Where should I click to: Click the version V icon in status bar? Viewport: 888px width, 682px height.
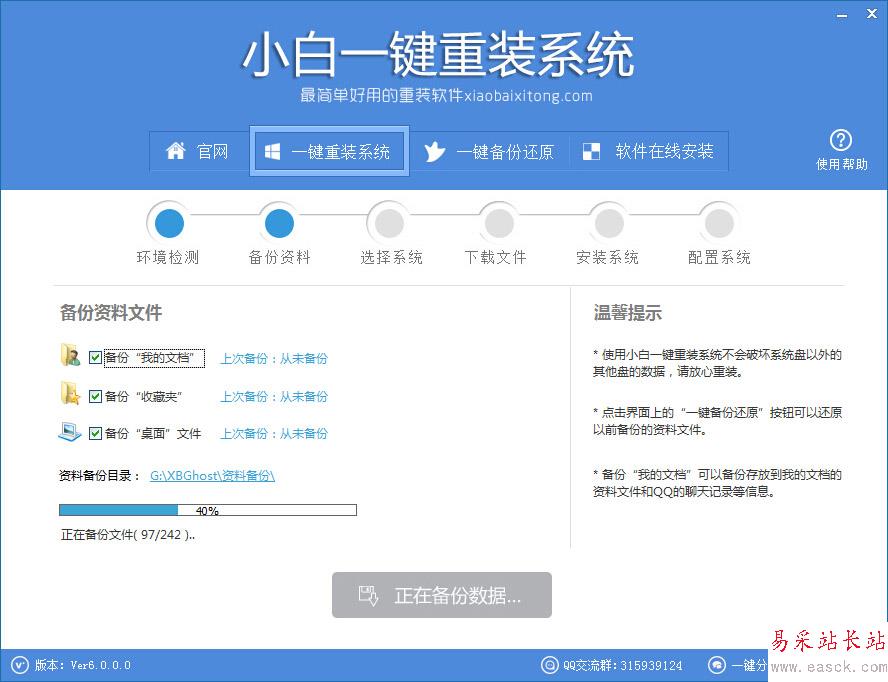(x=20, y=665)
